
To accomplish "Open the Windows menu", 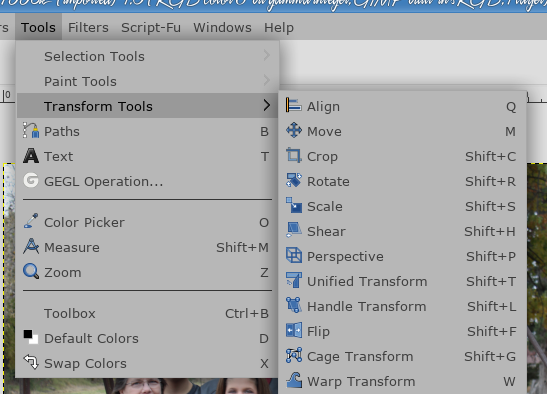I will pyautogui.click(x=223, y=27).
